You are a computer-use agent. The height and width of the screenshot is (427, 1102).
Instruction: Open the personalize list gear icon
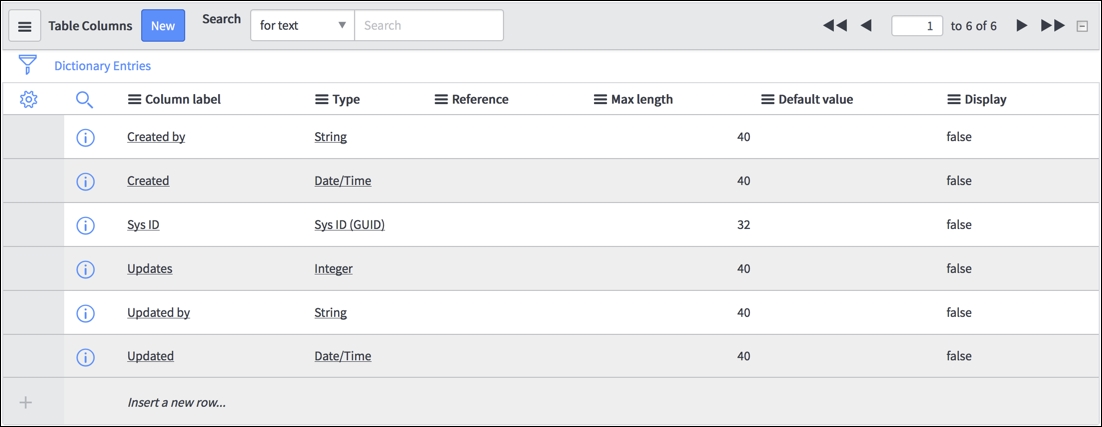tap(29, 99)
